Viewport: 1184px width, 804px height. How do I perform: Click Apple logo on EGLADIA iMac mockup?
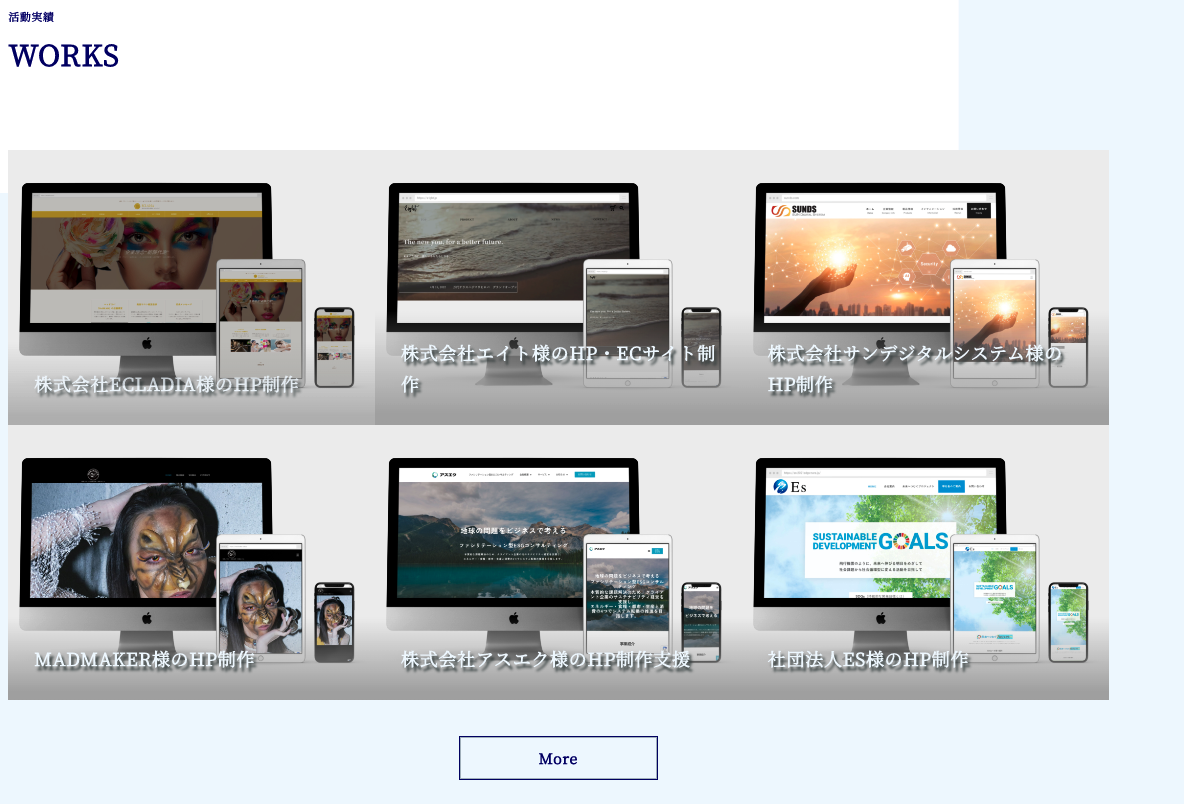click(146, 343)
